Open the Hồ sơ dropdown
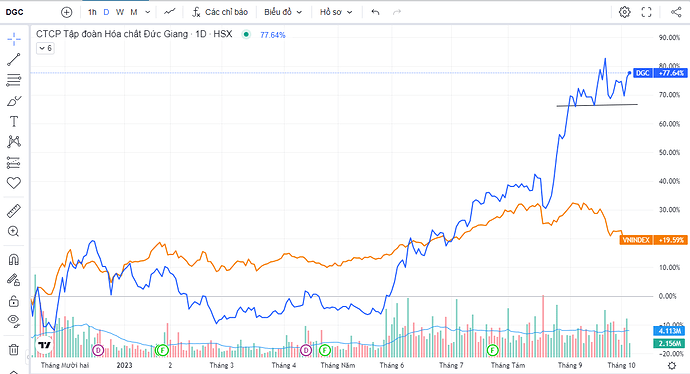The height and width of the screenshot is (374, 690). (336, 12)
